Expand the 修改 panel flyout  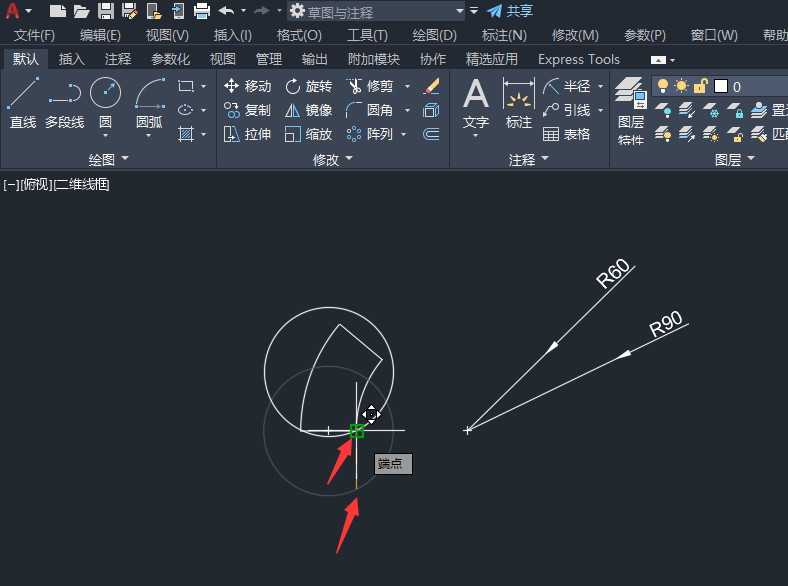333,160
